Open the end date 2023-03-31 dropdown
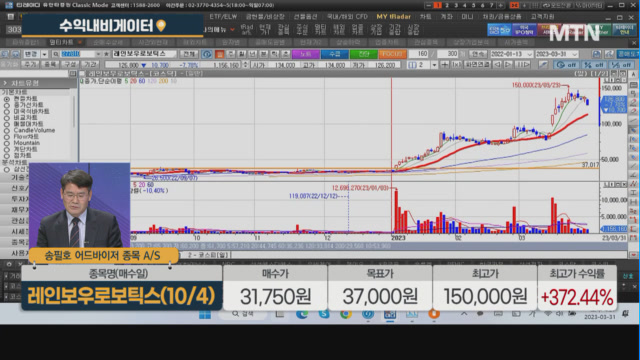 (x=575, y=54)
